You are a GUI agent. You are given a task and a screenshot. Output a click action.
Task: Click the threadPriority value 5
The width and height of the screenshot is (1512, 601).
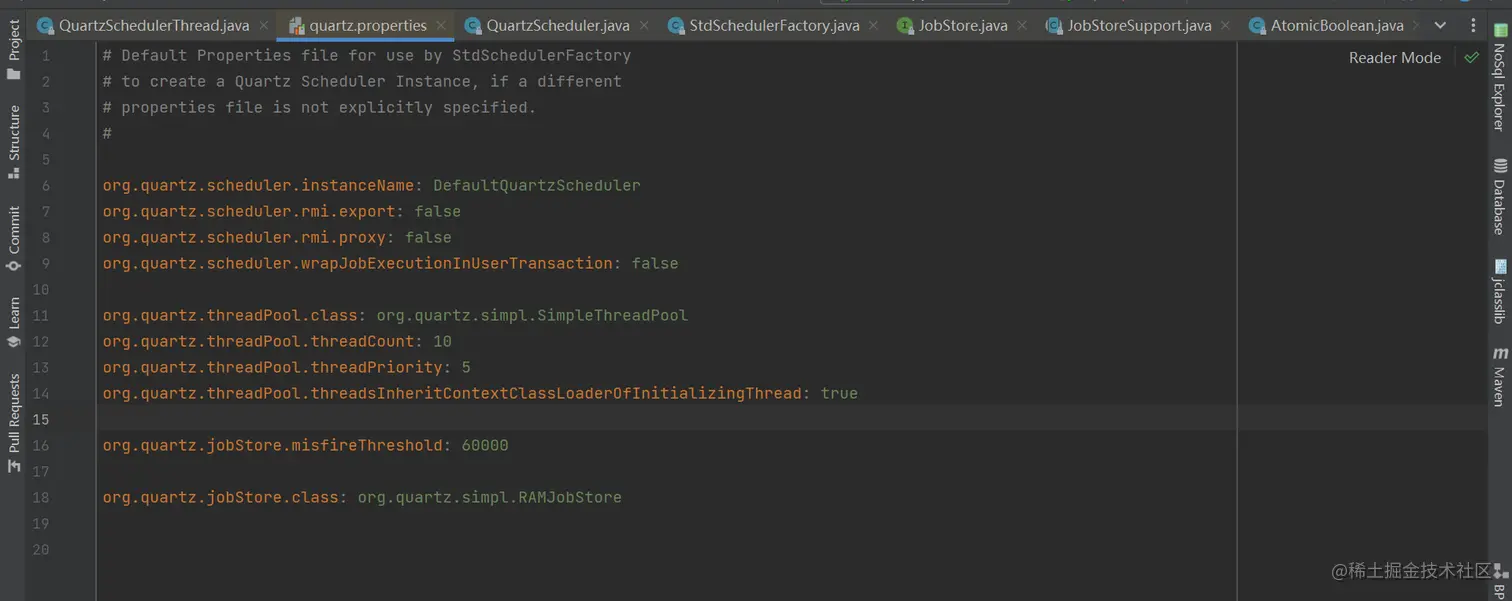pyautogui.click(x=466, y=367)
